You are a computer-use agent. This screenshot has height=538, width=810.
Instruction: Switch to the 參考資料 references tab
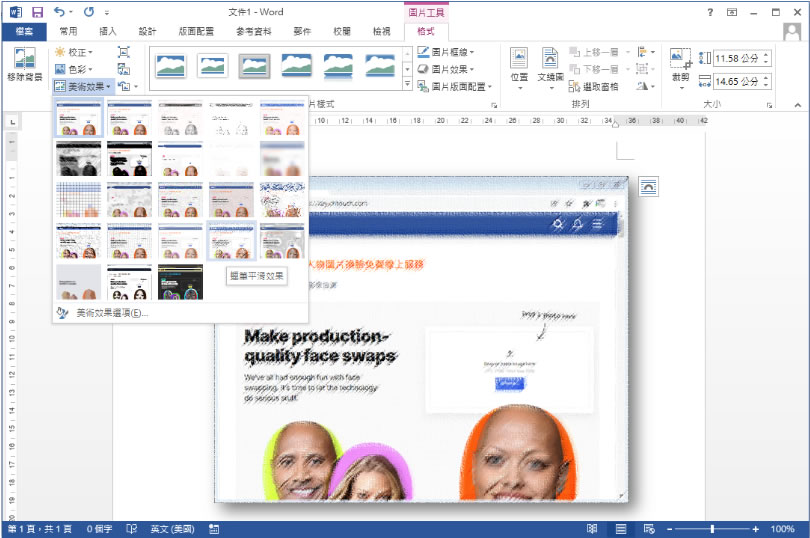[x=254, y=32]
